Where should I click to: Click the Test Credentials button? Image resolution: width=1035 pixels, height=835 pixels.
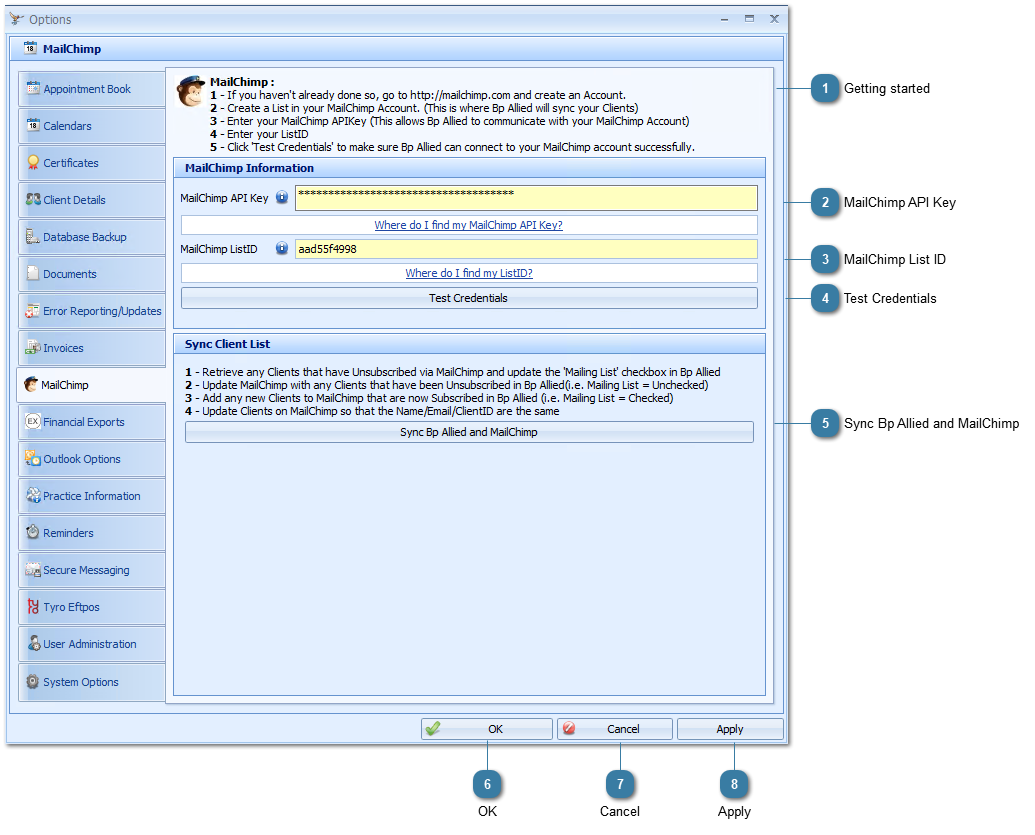[x=469, y=298]
